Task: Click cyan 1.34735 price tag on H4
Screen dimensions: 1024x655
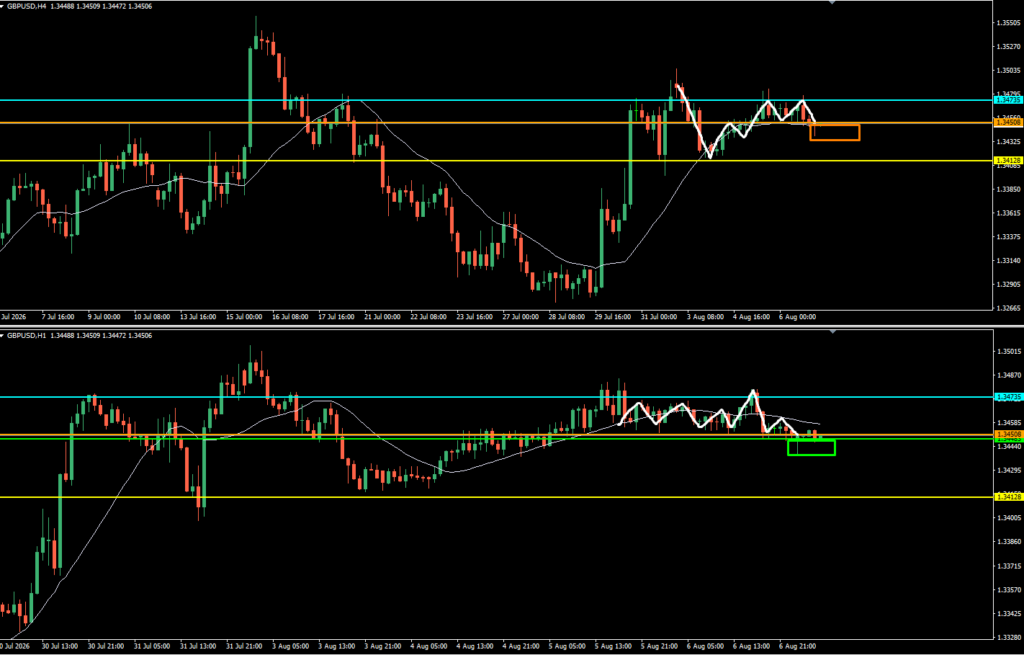Action: [1008, 100]
